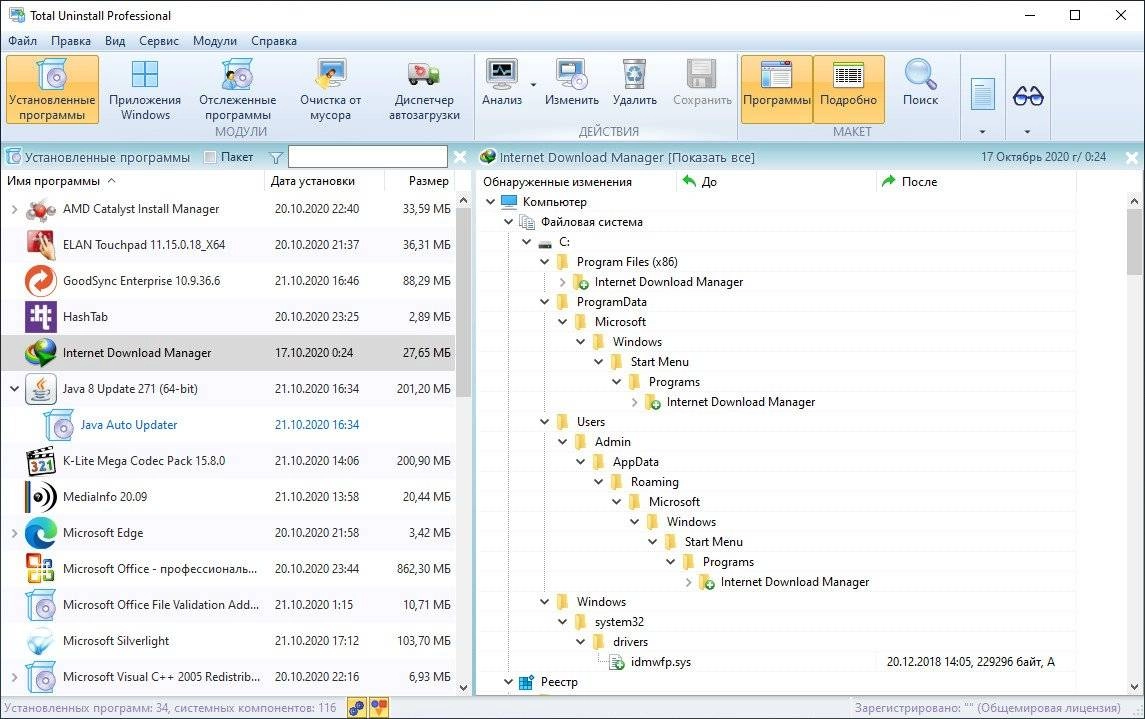Click the ELAN Touchpad program icon
The height and width of the screenshot is (719, 1145).
[41, 245]
